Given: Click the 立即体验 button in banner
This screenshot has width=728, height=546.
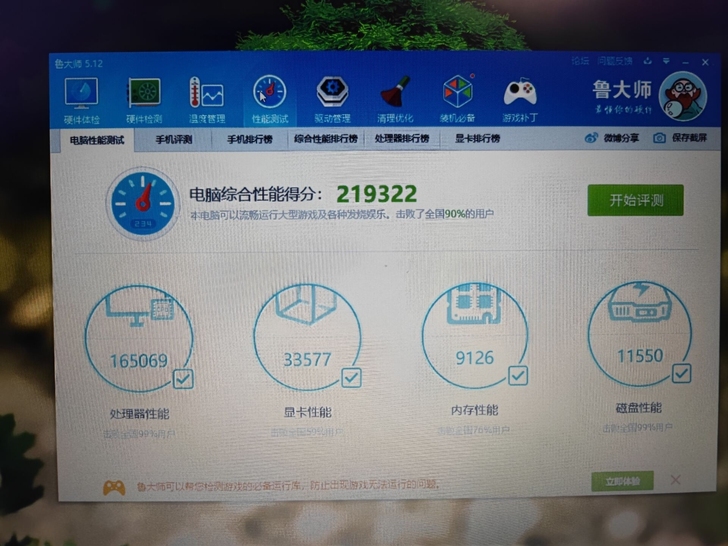Looking at the screenshot, I should tap(623, 481).
